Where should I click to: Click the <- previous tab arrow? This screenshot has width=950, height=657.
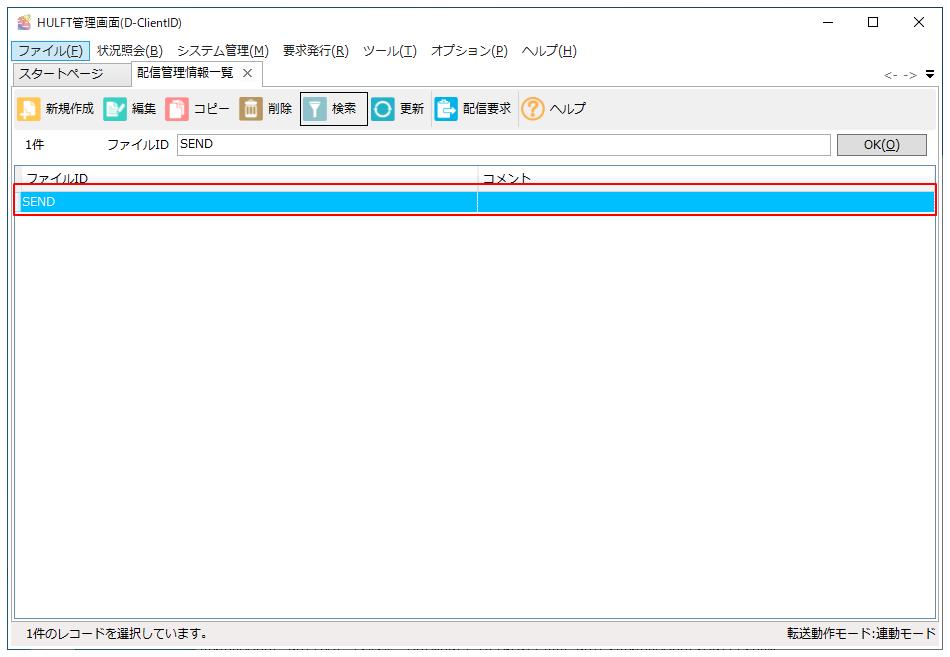[890, 75]
